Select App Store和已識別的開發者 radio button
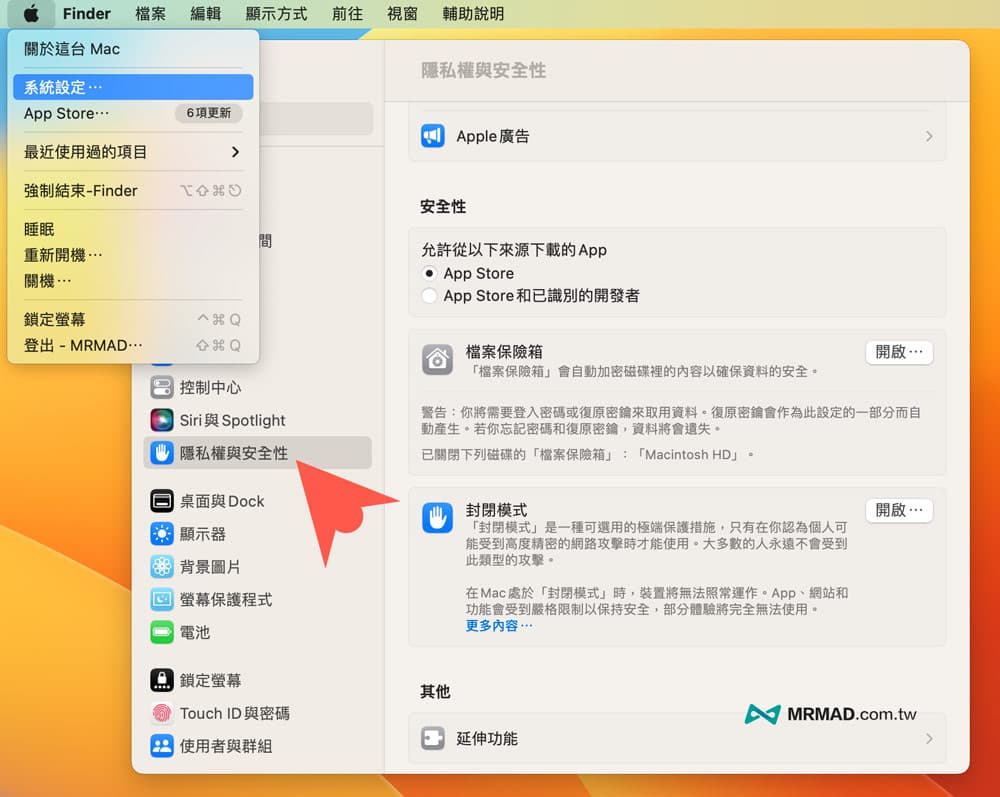Image resolution: width=1000 pixels, height=797 pixels. [429, 296]
